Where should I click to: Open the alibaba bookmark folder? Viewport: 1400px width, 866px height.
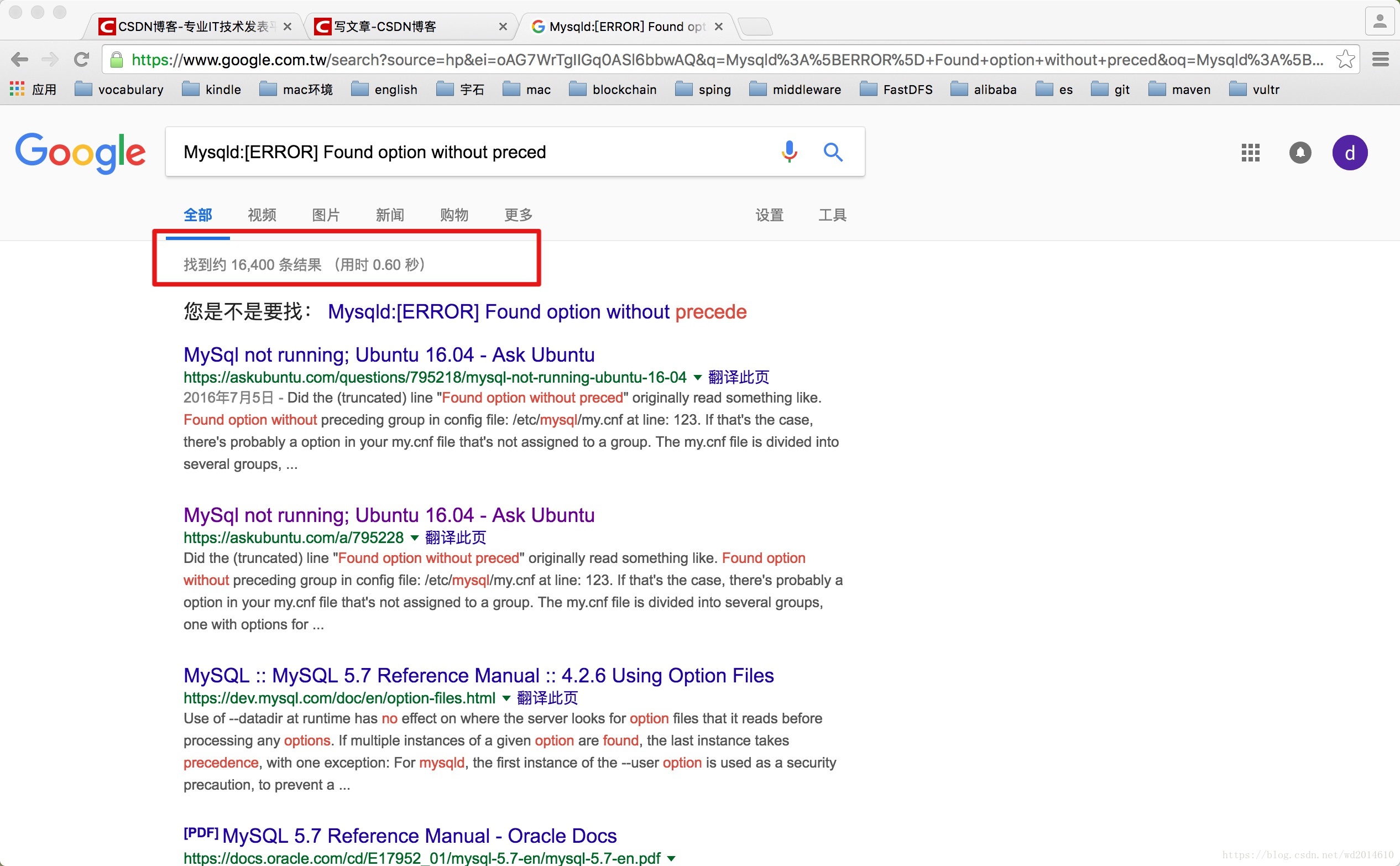click(984, 90)
